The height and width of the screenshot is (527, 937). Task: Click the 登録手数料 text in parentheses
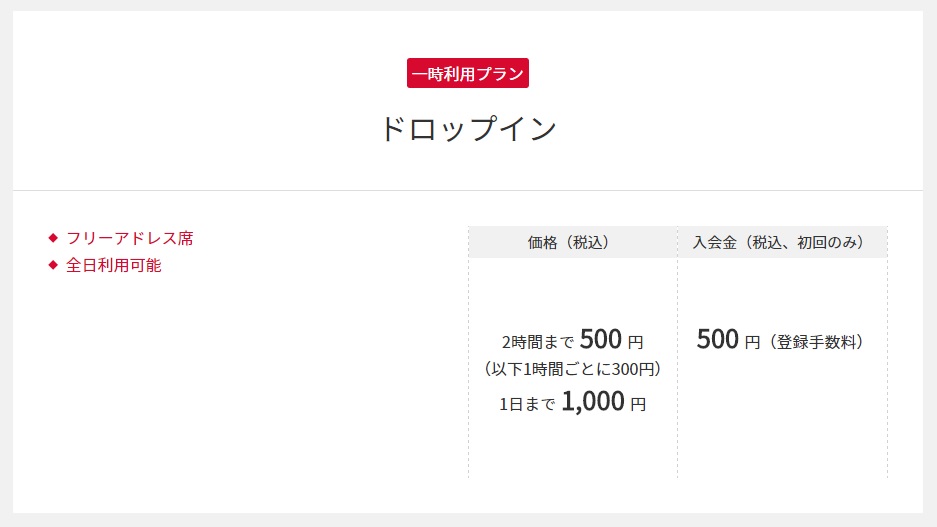click(x=817, y=342)
